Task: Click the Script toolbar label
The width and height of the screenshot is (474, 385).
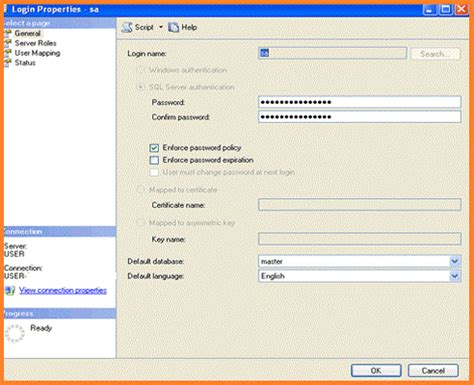Action: coord(144,27)
